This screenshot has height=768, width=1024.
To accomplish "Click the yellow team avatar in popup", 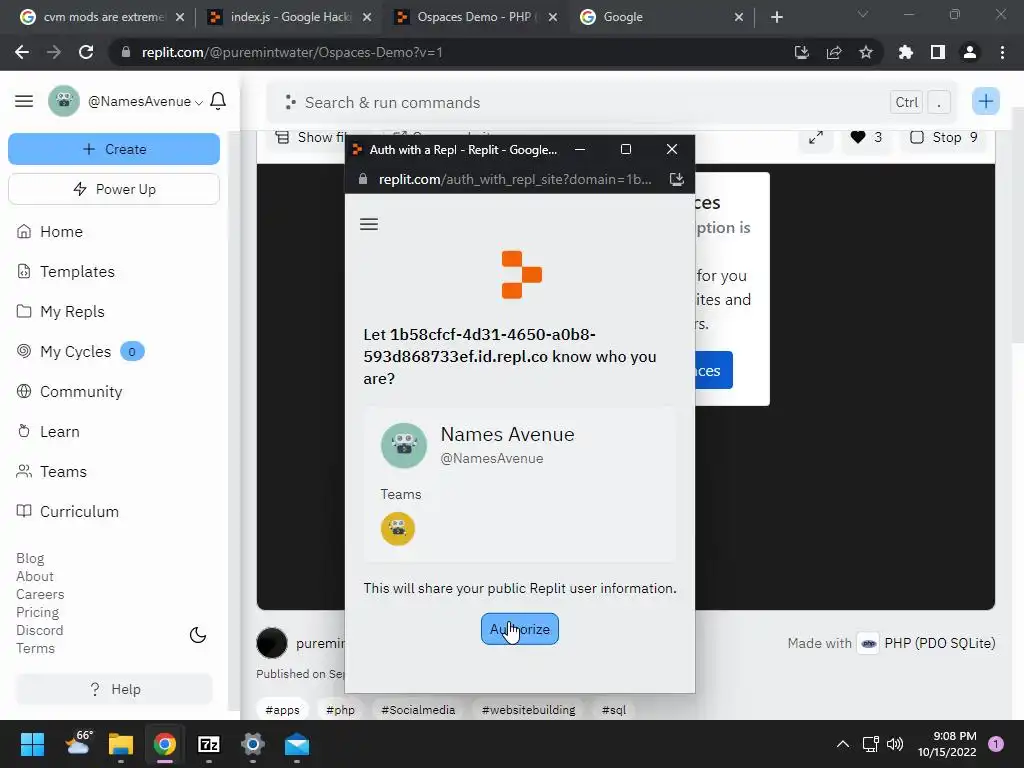I will click(398, 529).
